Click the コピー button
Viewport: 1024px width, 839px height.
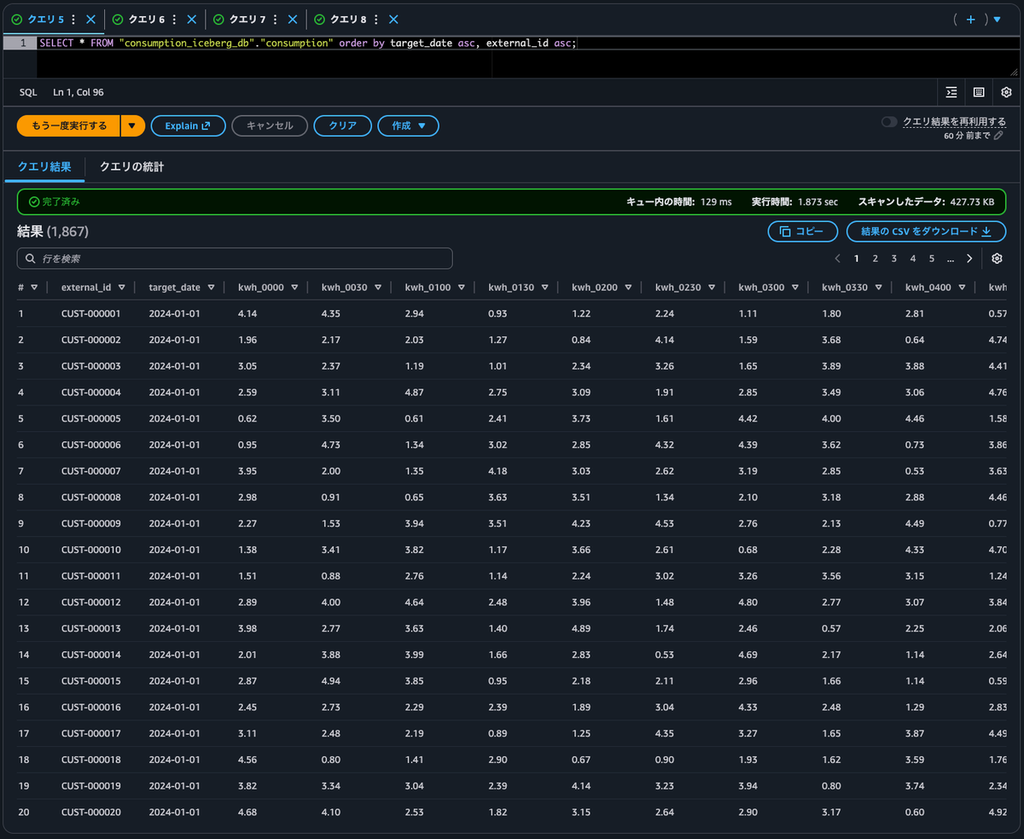point(803,231)
